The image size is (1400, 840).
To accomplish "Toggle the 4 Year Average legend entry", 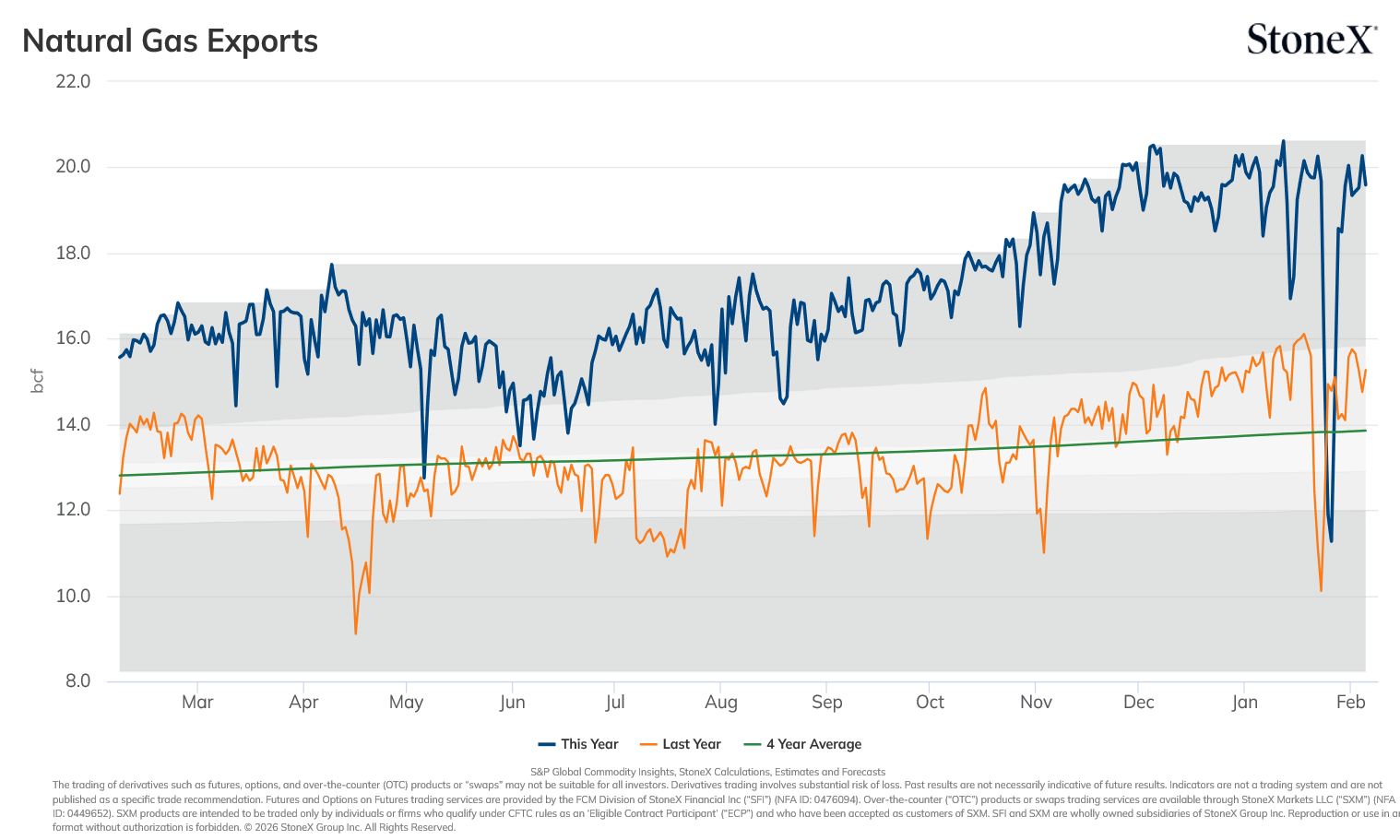I will [802, 744].
